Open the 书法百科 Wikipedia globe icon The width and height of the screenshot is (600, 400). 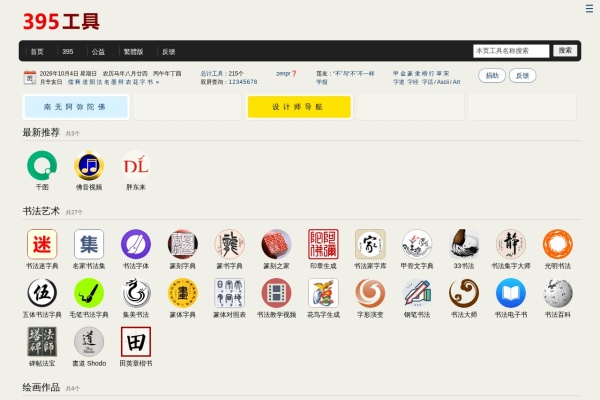tap(558, 293)
